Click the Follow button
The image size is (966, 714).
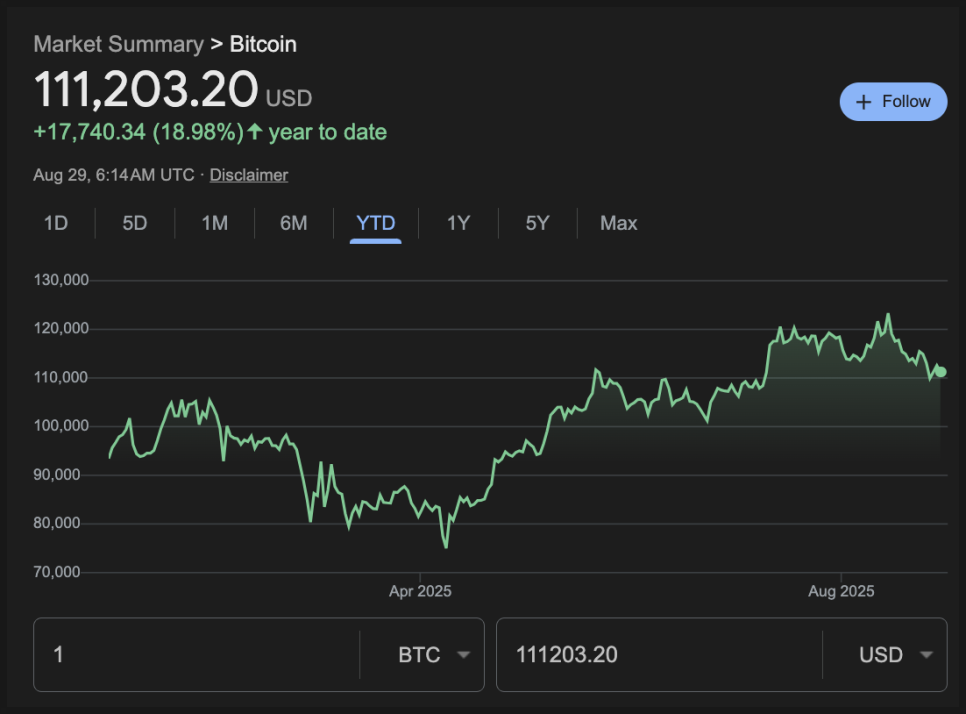[893, 102]
